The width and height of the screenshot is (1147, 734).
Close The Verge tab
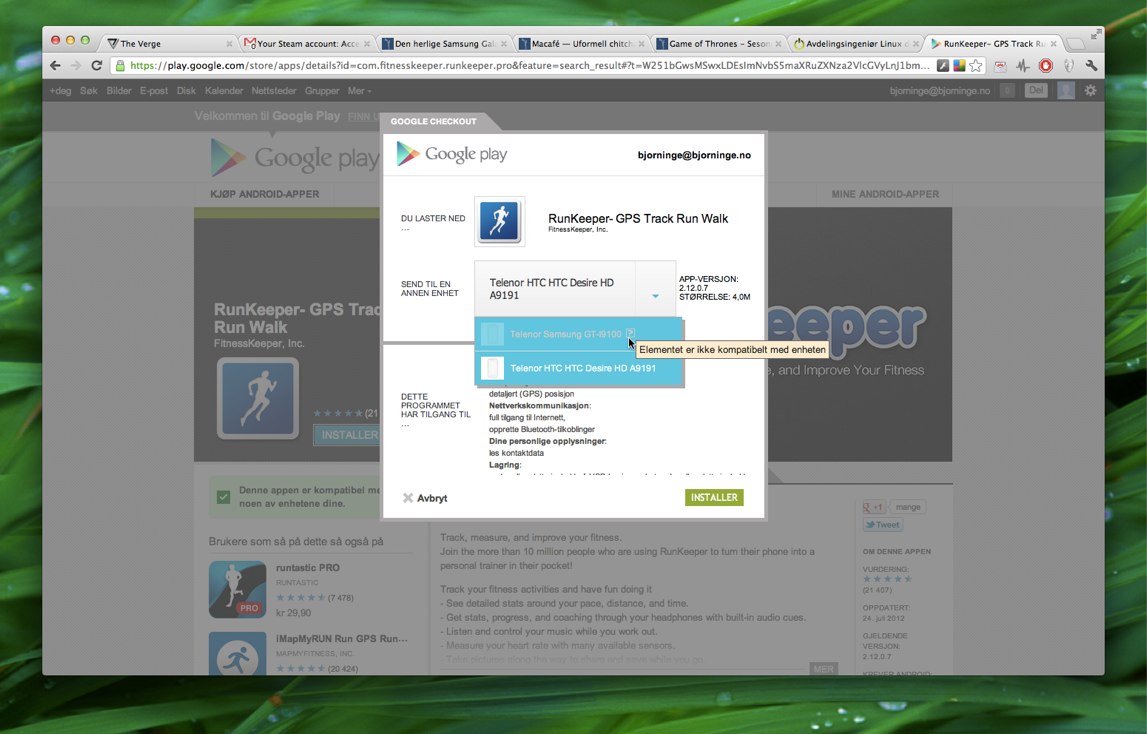point(229,44)
